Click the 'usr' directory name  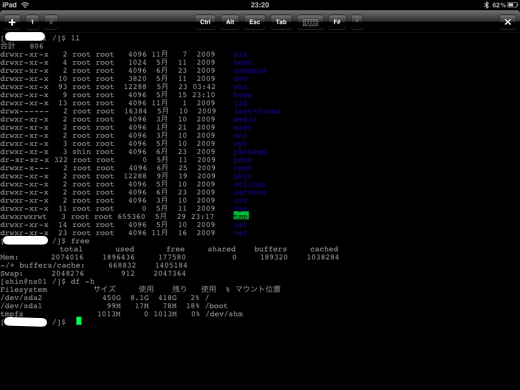pyautogui.click(x=240, y=225)
